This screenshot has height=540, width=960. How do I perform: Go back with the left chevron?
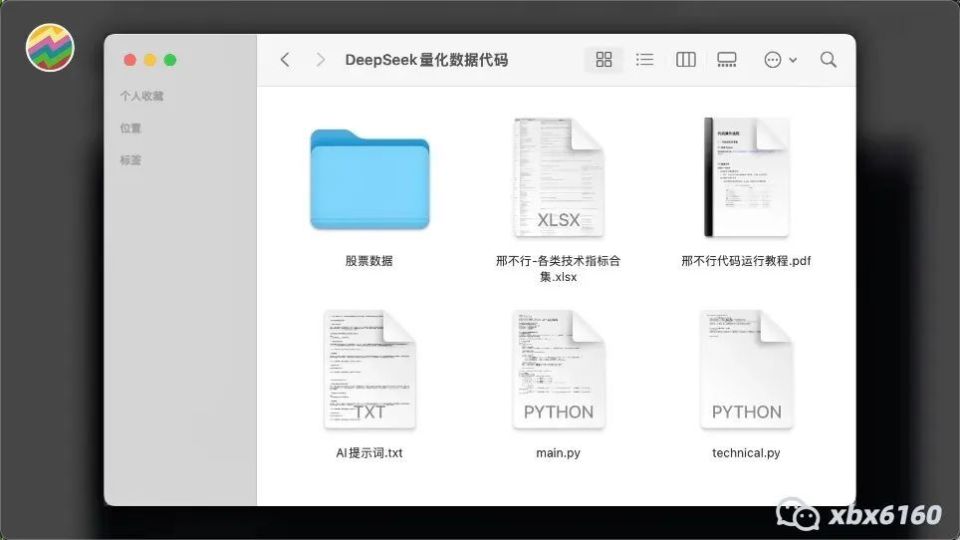285,59
